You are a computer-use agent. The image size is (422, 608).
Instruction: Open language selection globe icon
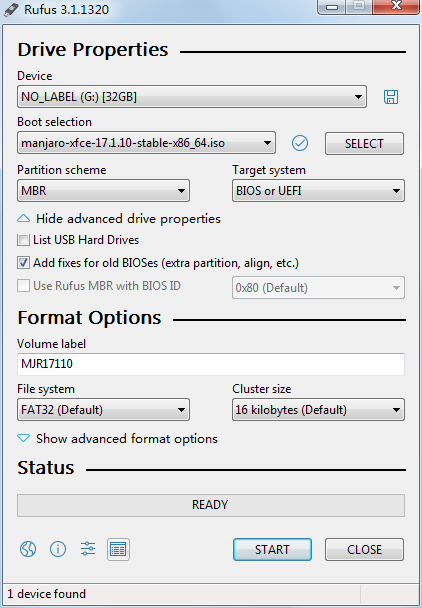click(28, 549)
